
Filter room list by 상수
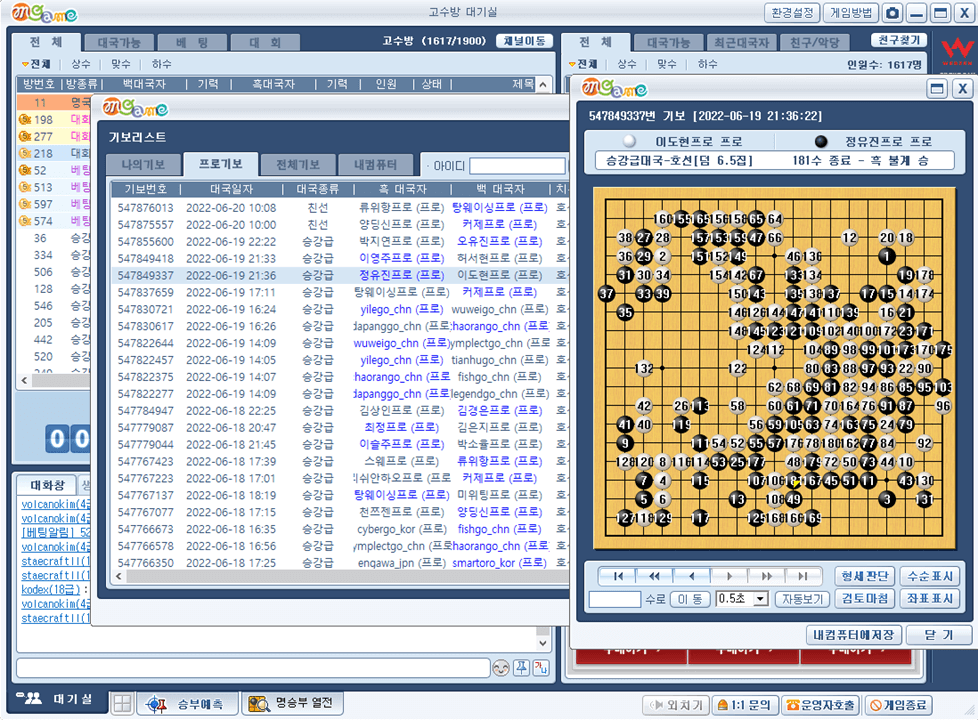click(x=80, y=64)
